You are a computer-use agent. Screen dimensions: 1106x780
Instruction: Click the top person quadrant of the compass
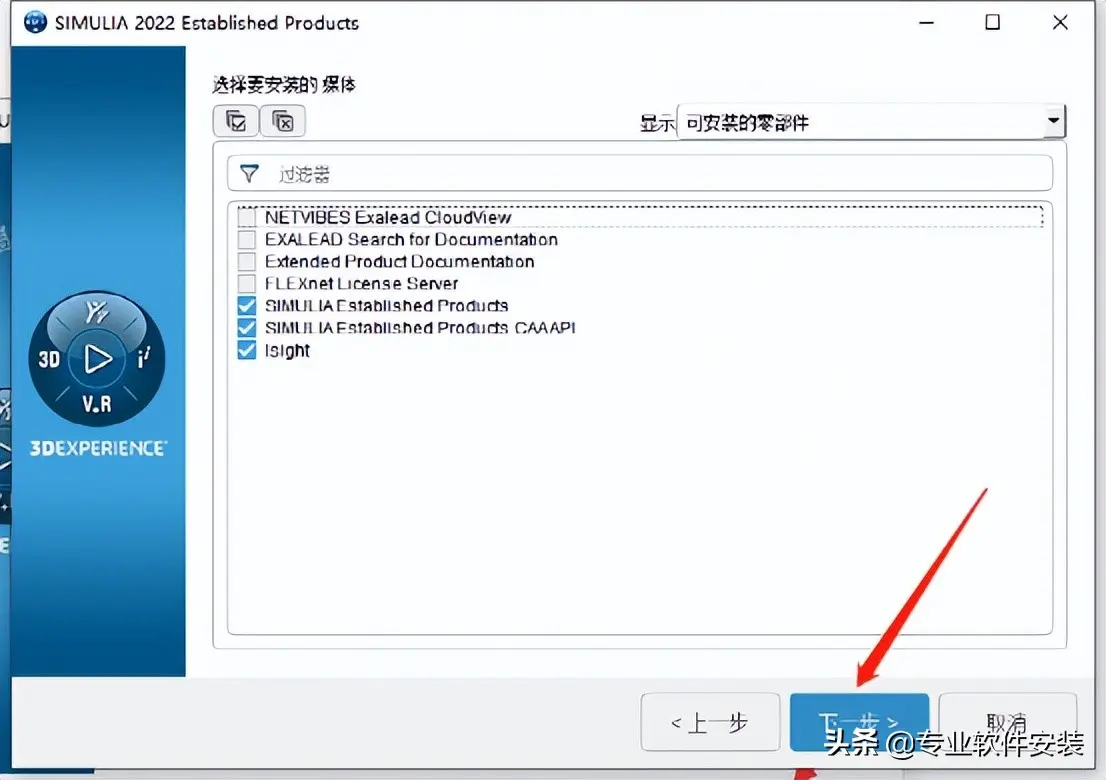(x=97, y=311)
